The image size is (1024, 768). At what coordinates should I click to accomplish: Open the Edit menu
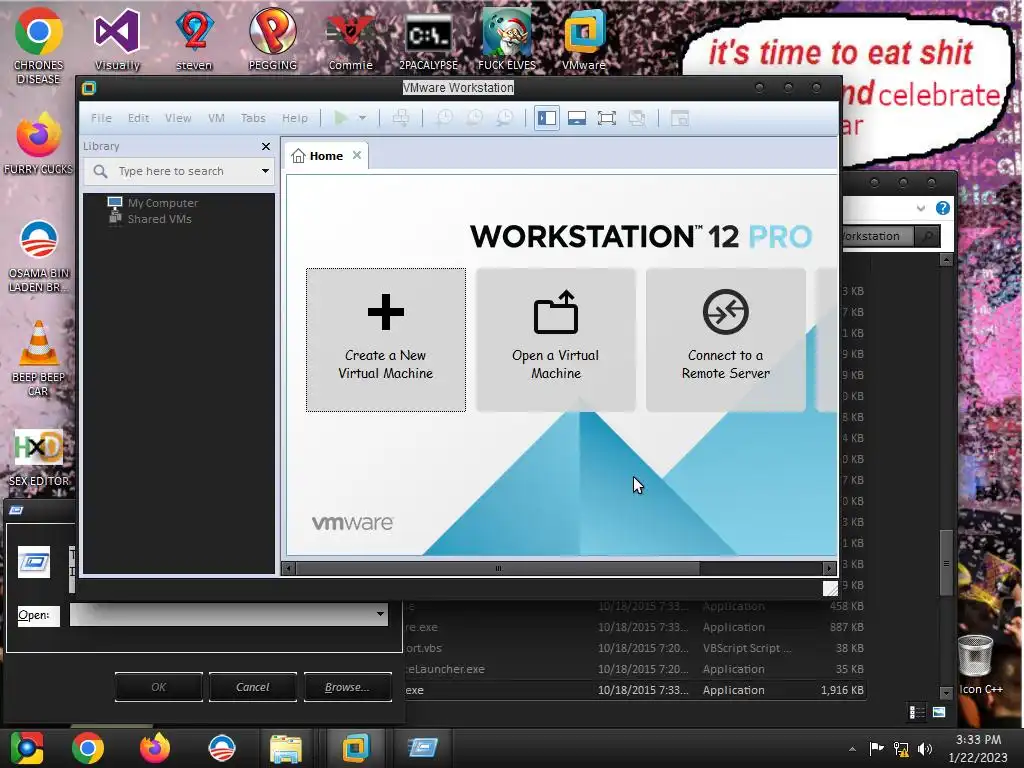coord(138,118)
